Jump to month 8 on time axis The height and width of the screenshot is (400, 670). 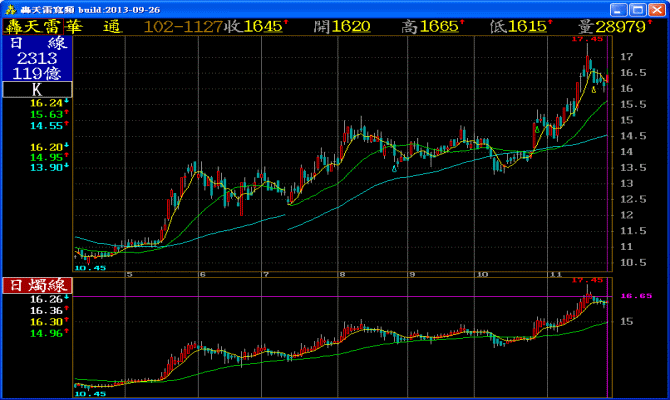(x=342, y=274)
